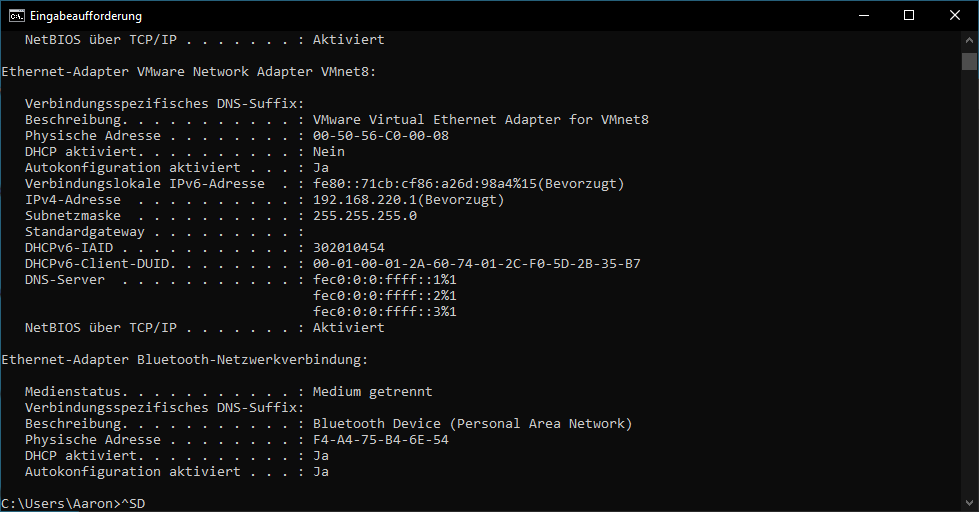Maximize the Eingabeaufforderung window
The height and width of the screenshot is (512, 979).
[x=909, y=16]
